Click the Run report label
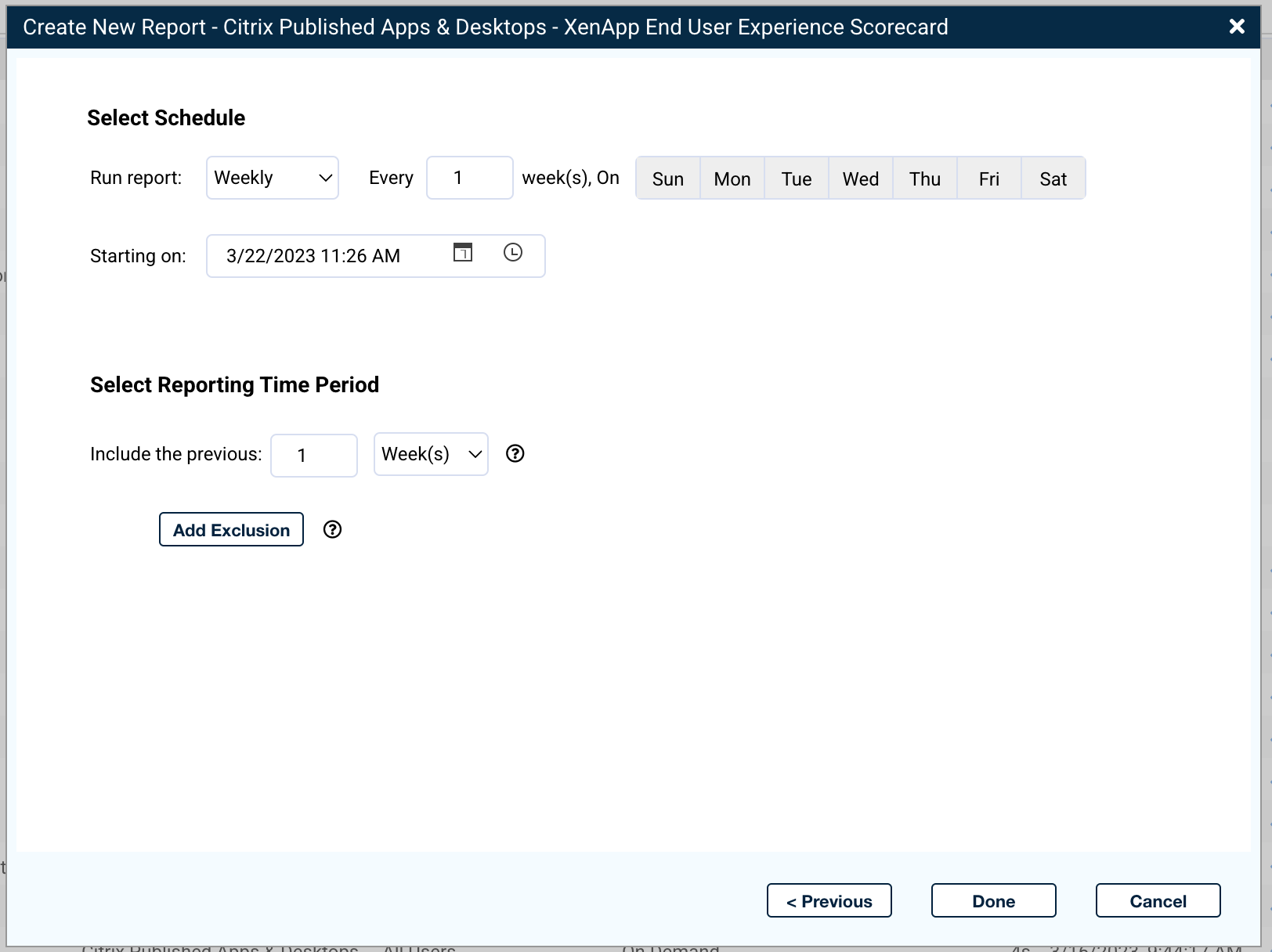Viewport: 1272px width, 952px height. tap(136, 178)
